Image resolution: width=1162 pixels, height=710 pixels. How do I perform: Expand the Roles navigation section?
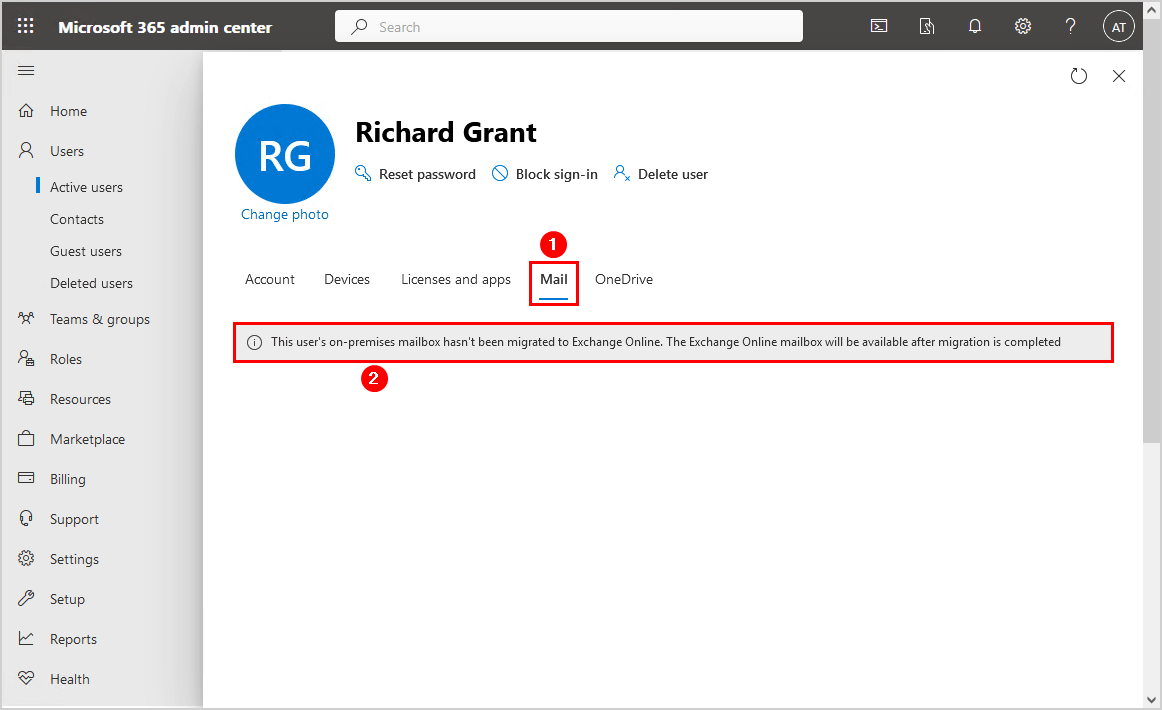point(66,359)
